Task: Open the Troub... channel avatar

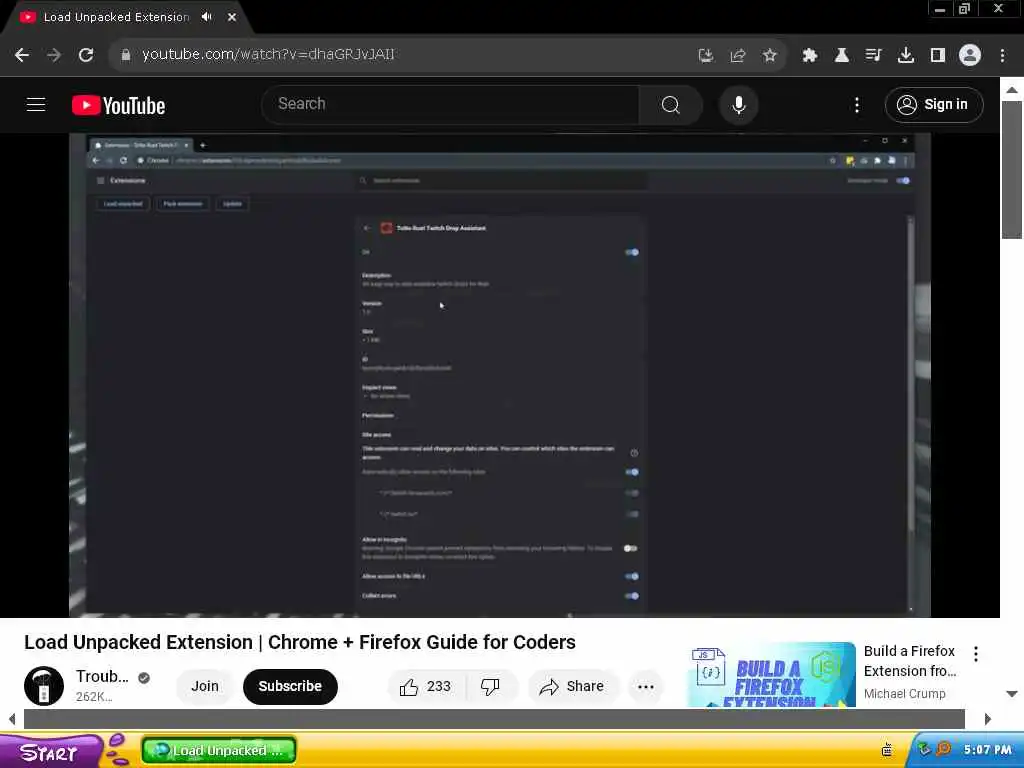Action: pyautogui.click(x=44, y=686)
